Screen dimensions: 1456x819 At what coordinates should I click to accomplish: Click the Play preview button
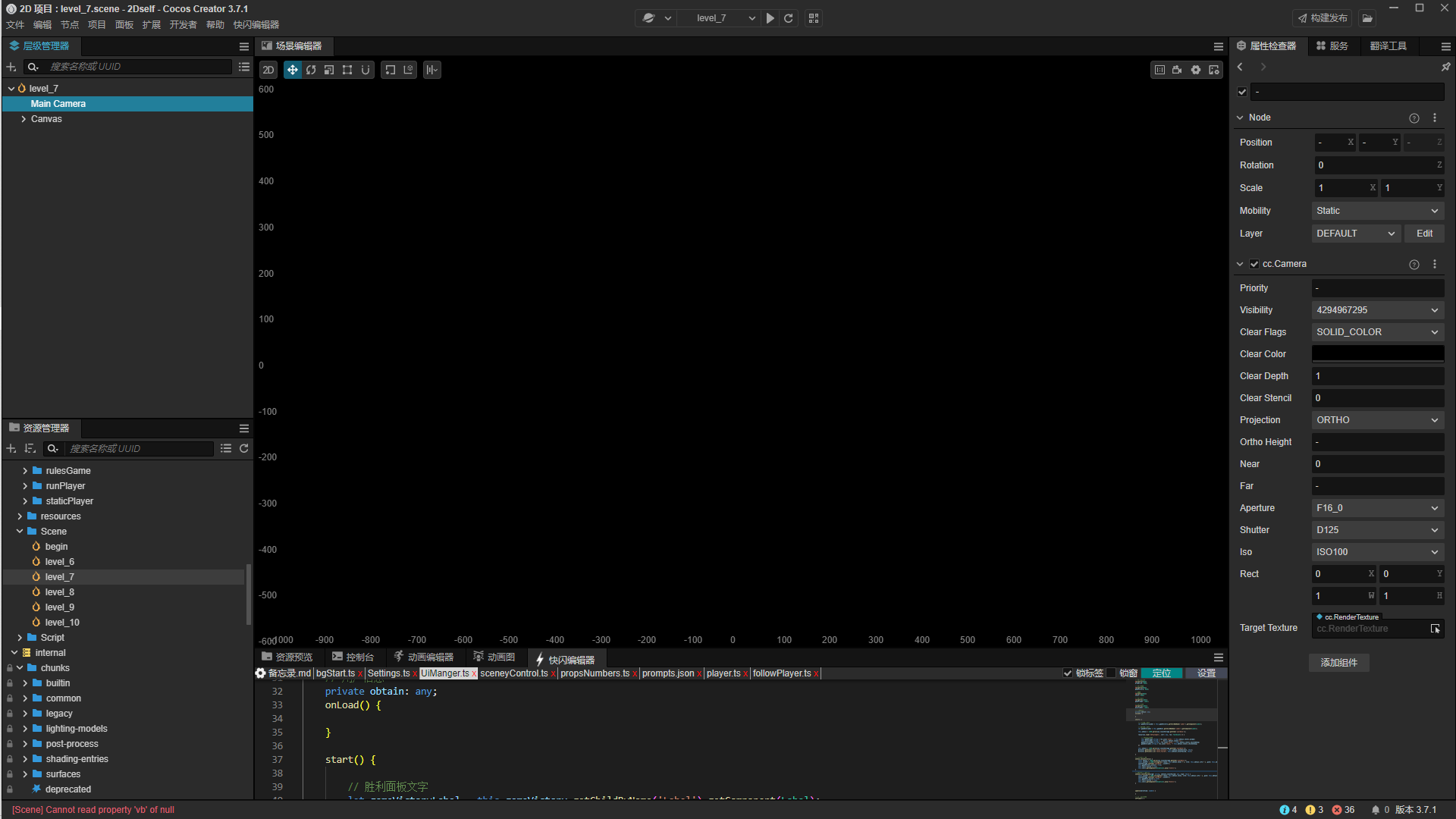770,18
